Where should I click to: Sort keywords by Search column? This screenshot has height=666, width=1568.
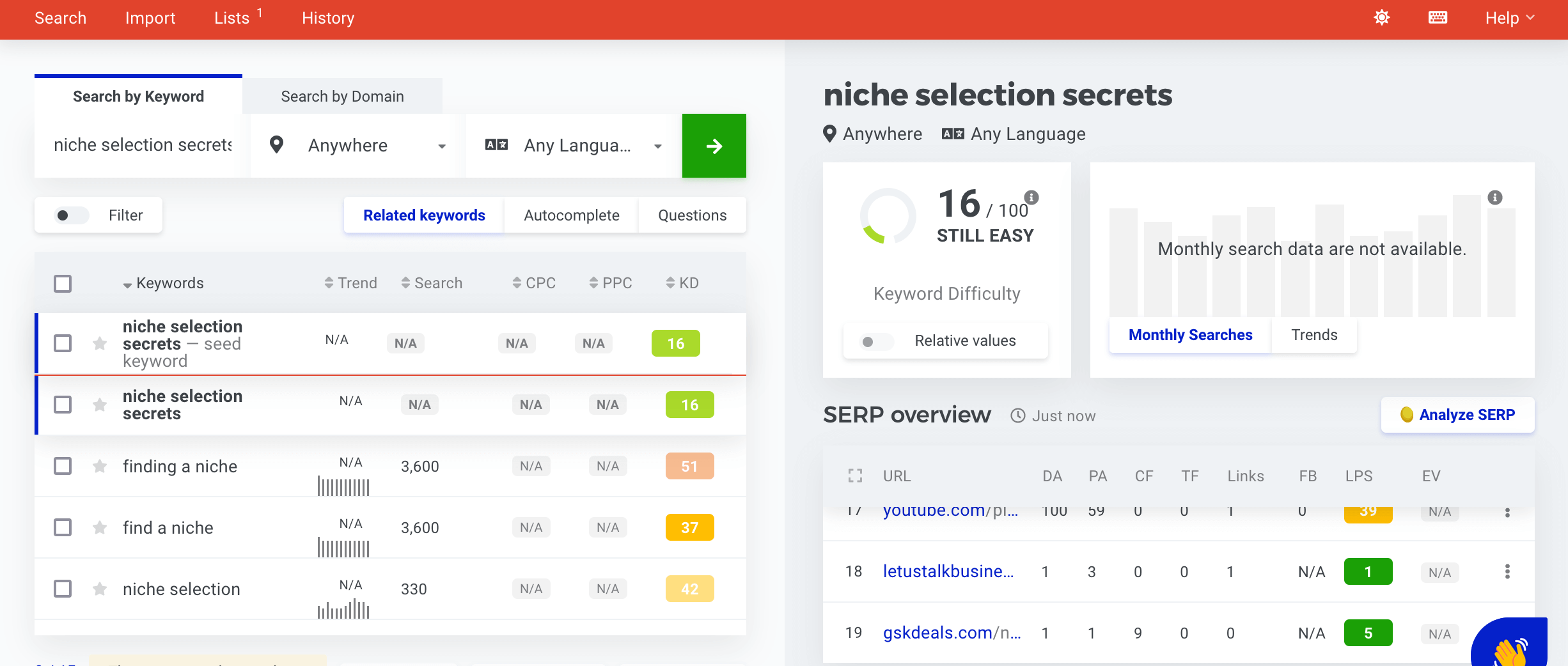[432, 283]
